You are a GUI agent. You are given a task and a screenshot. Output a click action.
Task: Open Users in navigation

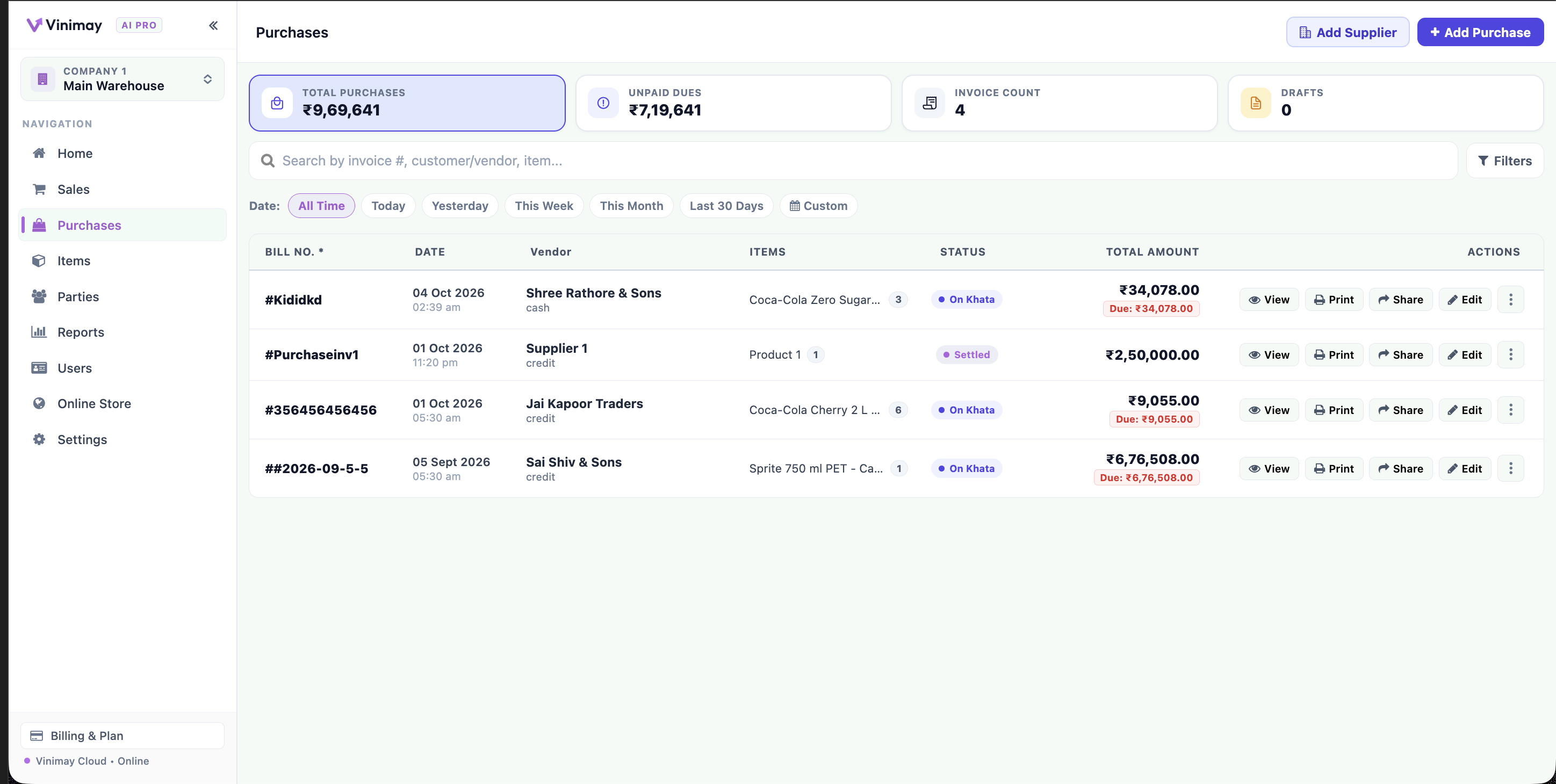[123, 368]
